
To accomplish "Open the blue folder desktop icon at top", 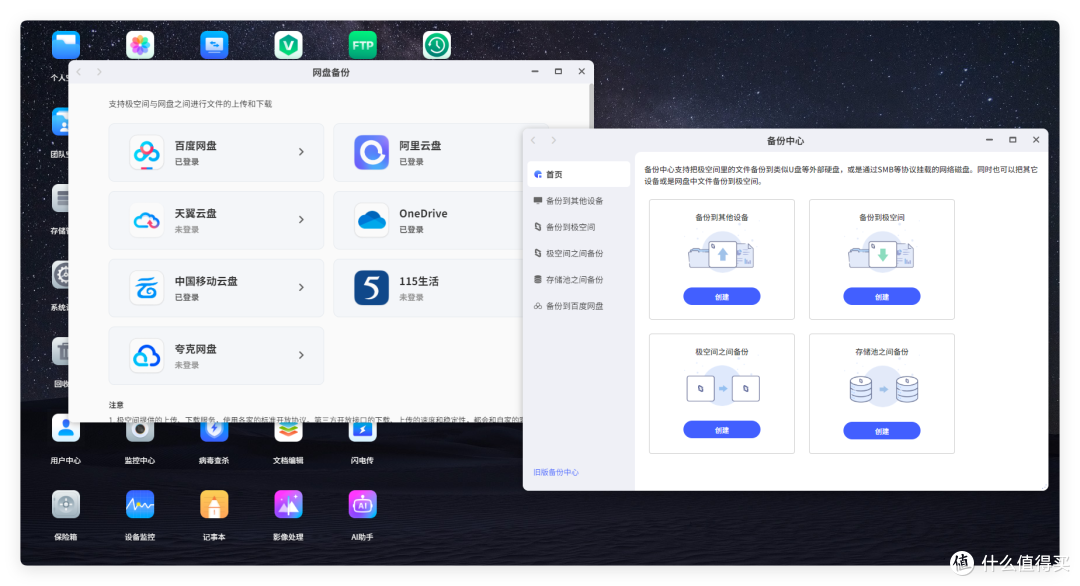I will click(x=66, y=45).
